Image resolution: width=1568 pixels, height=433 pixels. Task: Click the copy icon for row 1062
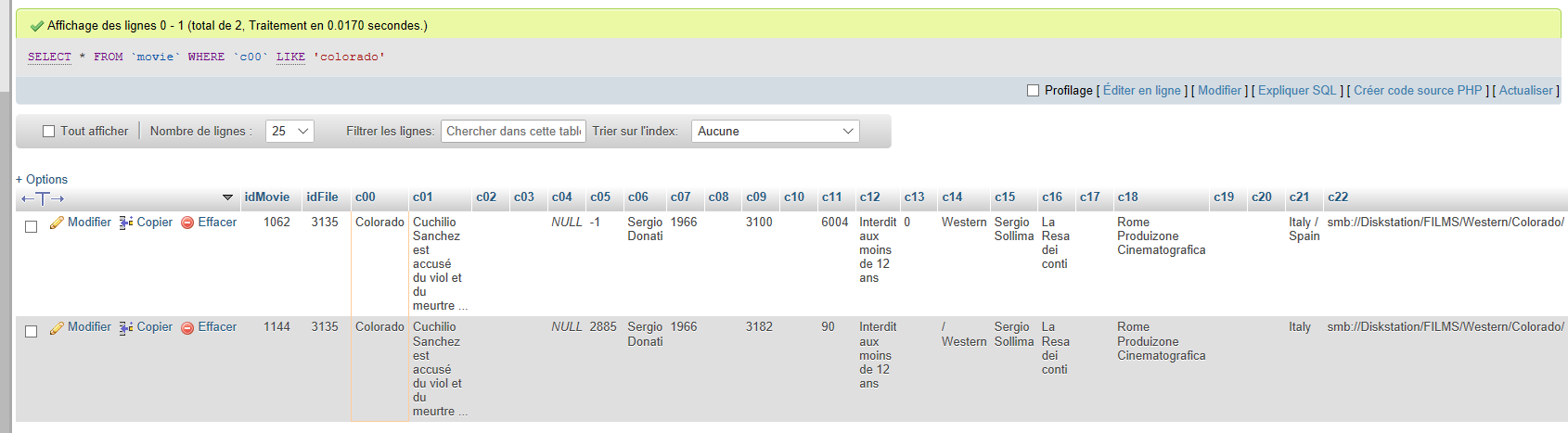126,223
